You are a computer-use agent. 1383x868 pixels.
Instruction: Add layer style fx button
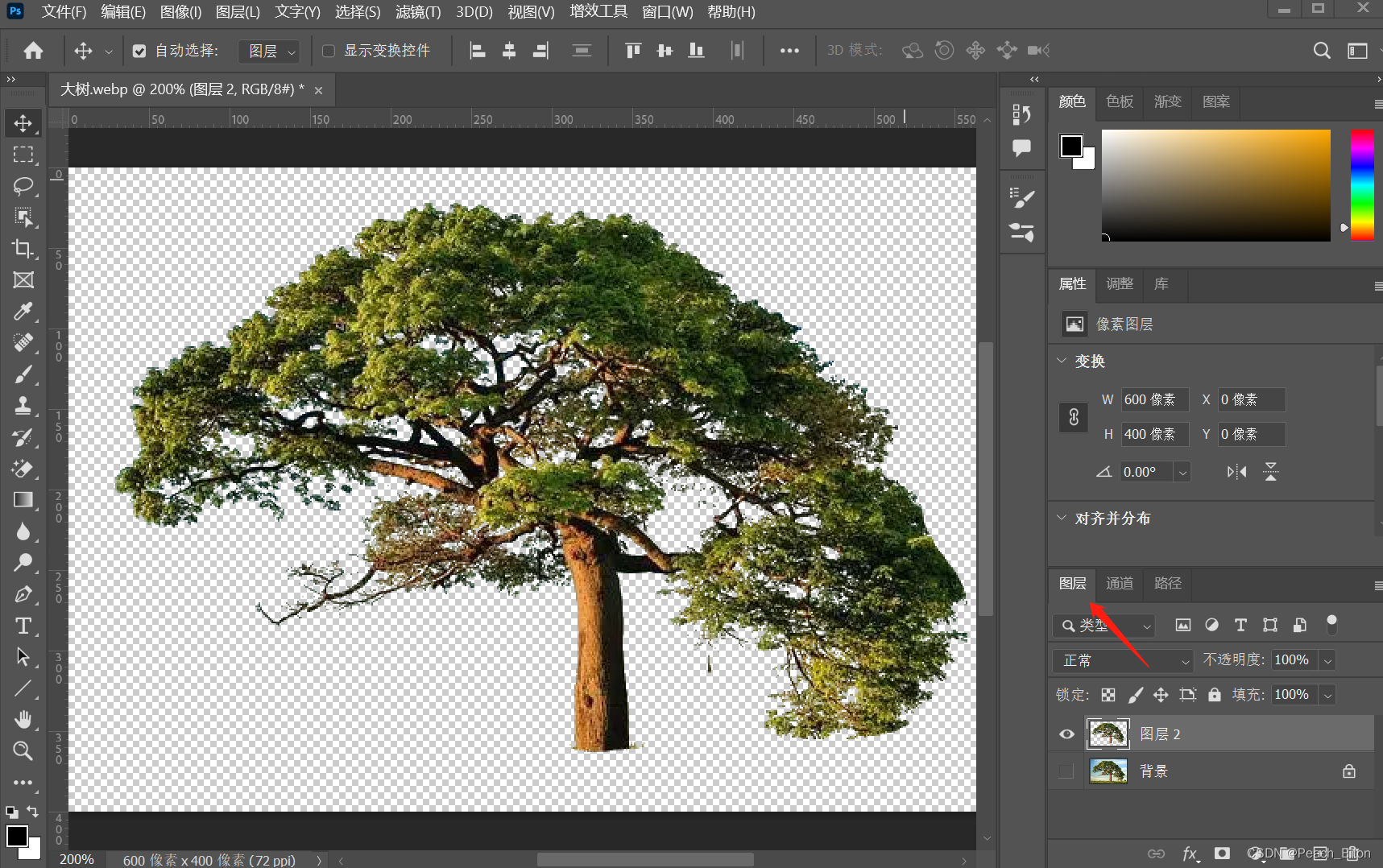coord(1190,854)
